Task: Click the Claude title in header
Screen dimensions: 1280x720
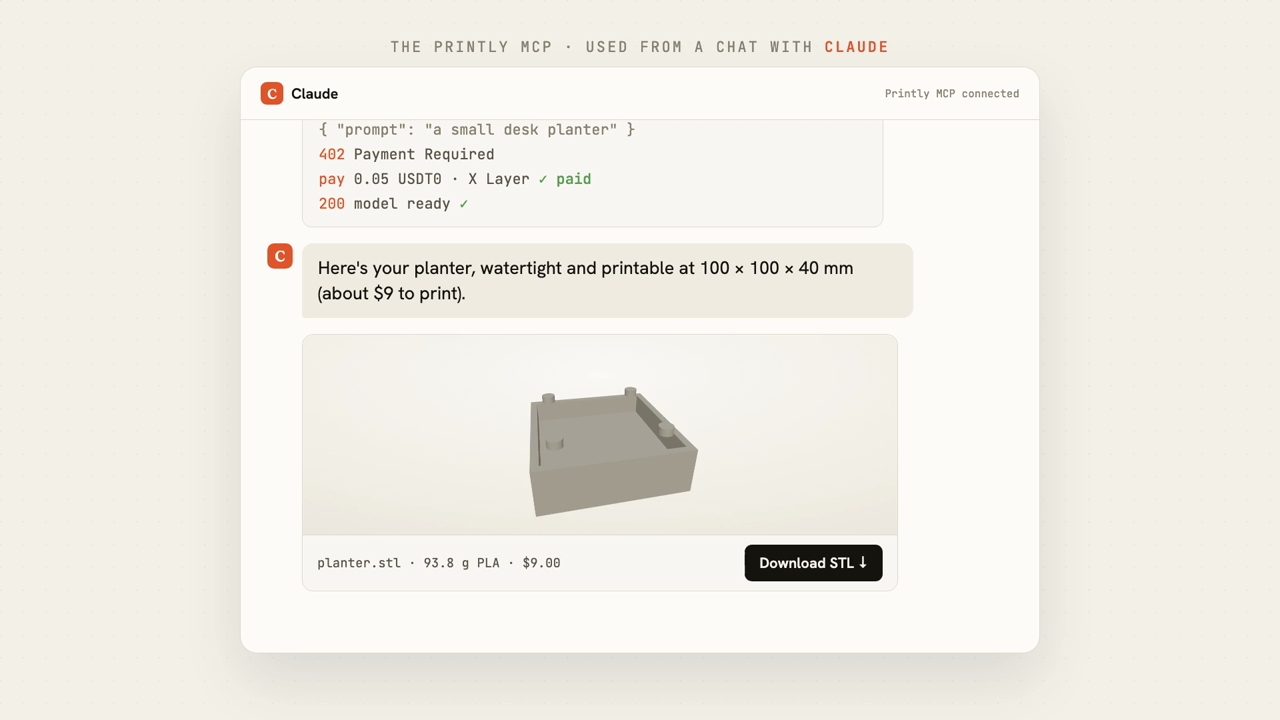Action: (x=315, y=94)
